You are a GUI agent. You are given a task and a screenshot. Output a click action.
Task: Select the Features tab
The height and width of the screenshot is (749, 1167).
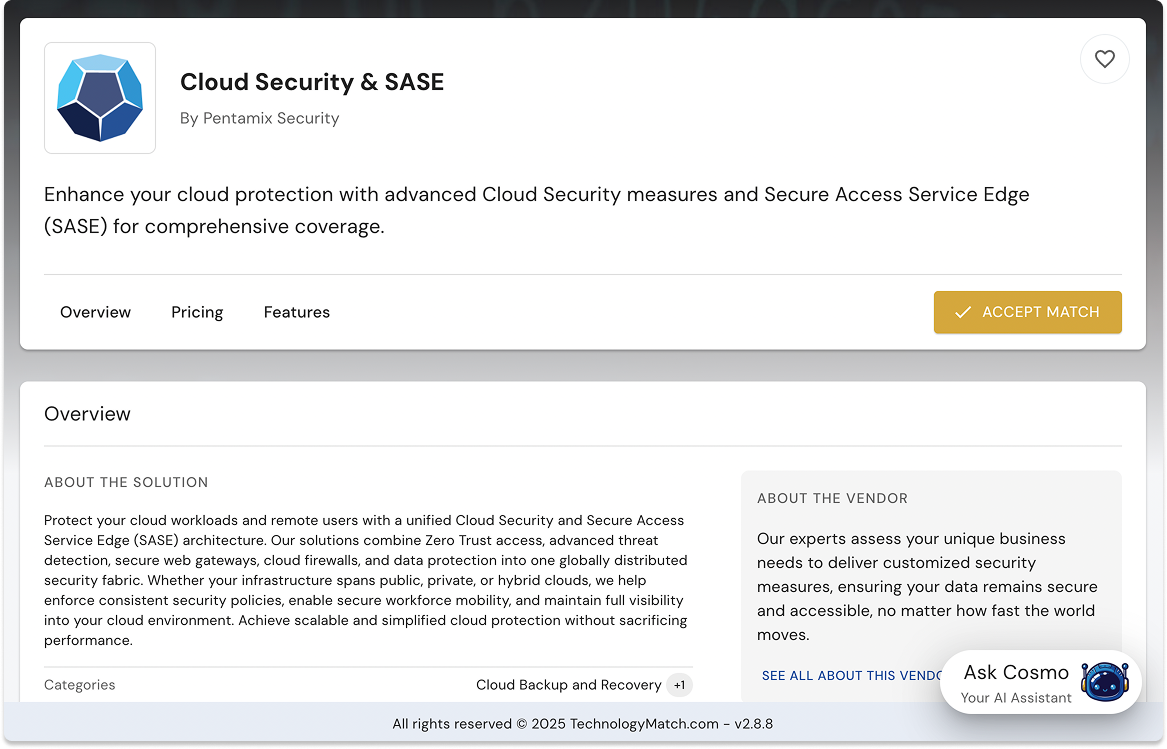point(297,312)
